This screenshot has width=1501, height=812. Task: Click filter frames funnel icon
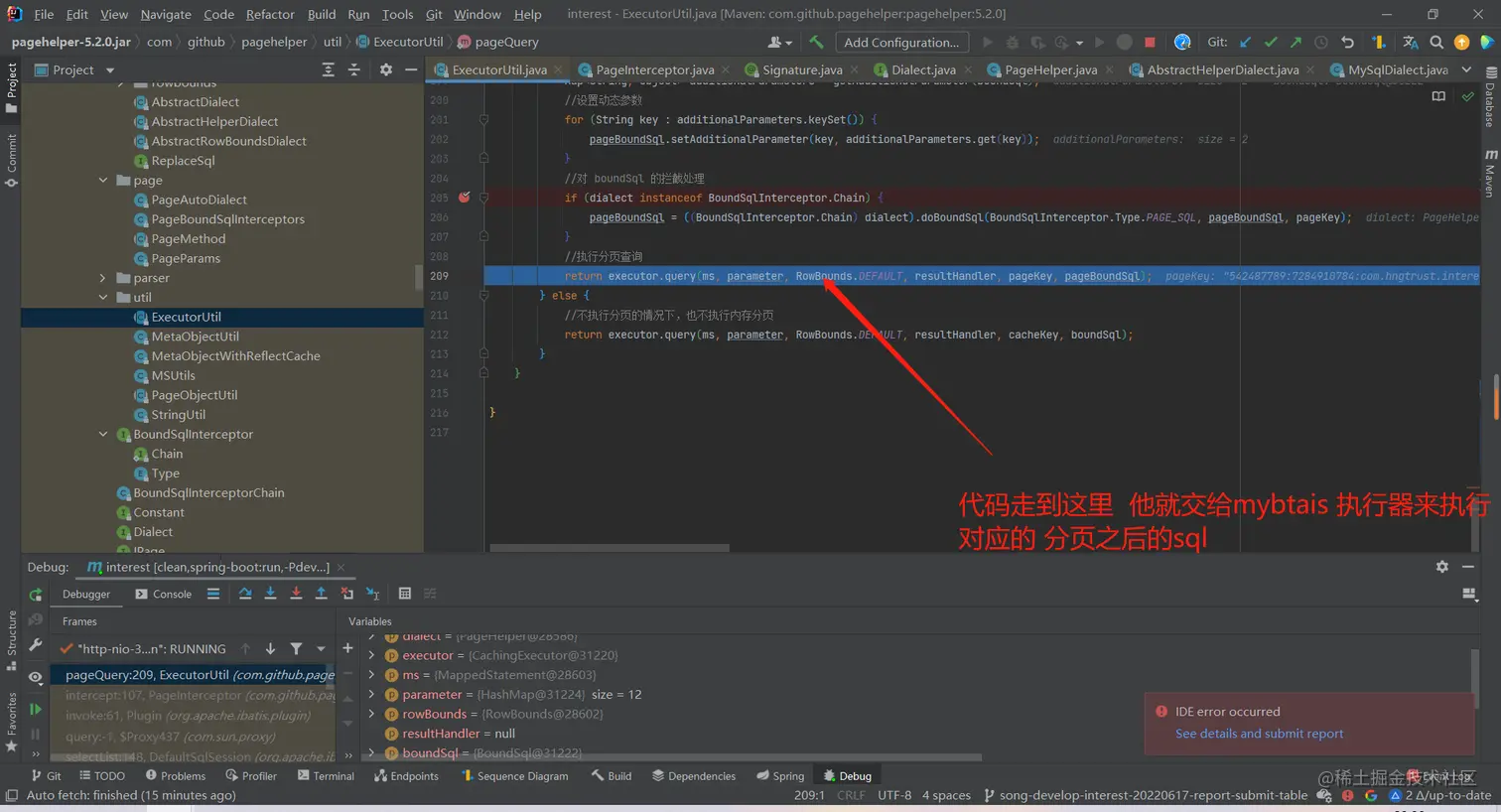296,648
